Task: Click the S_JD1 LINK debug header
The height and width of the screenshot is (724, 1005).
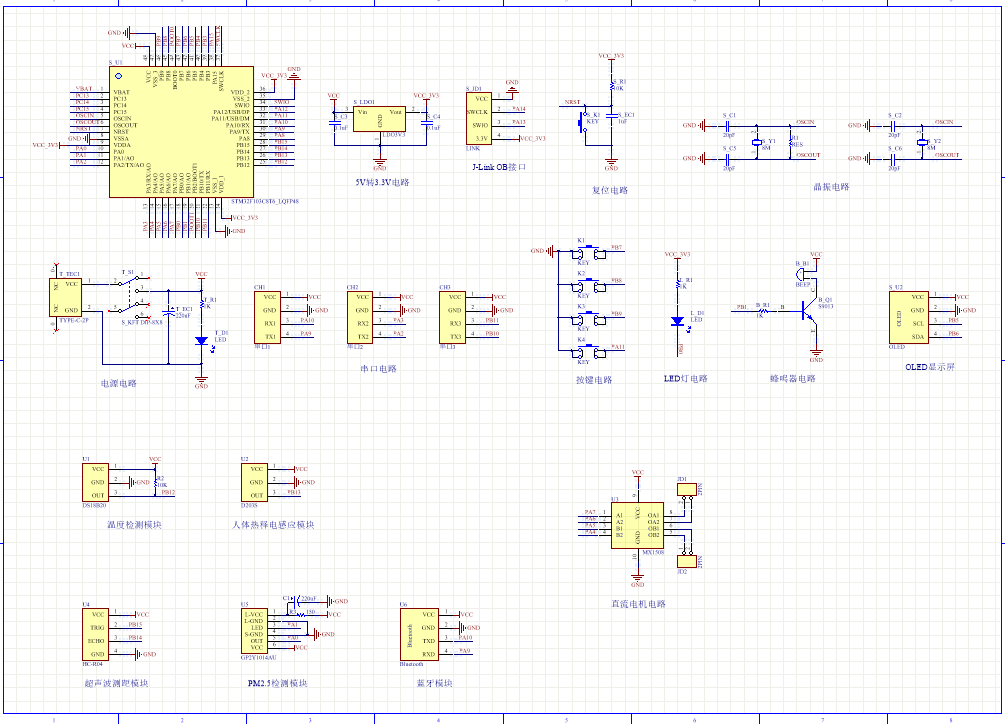Action: point(479,118)
